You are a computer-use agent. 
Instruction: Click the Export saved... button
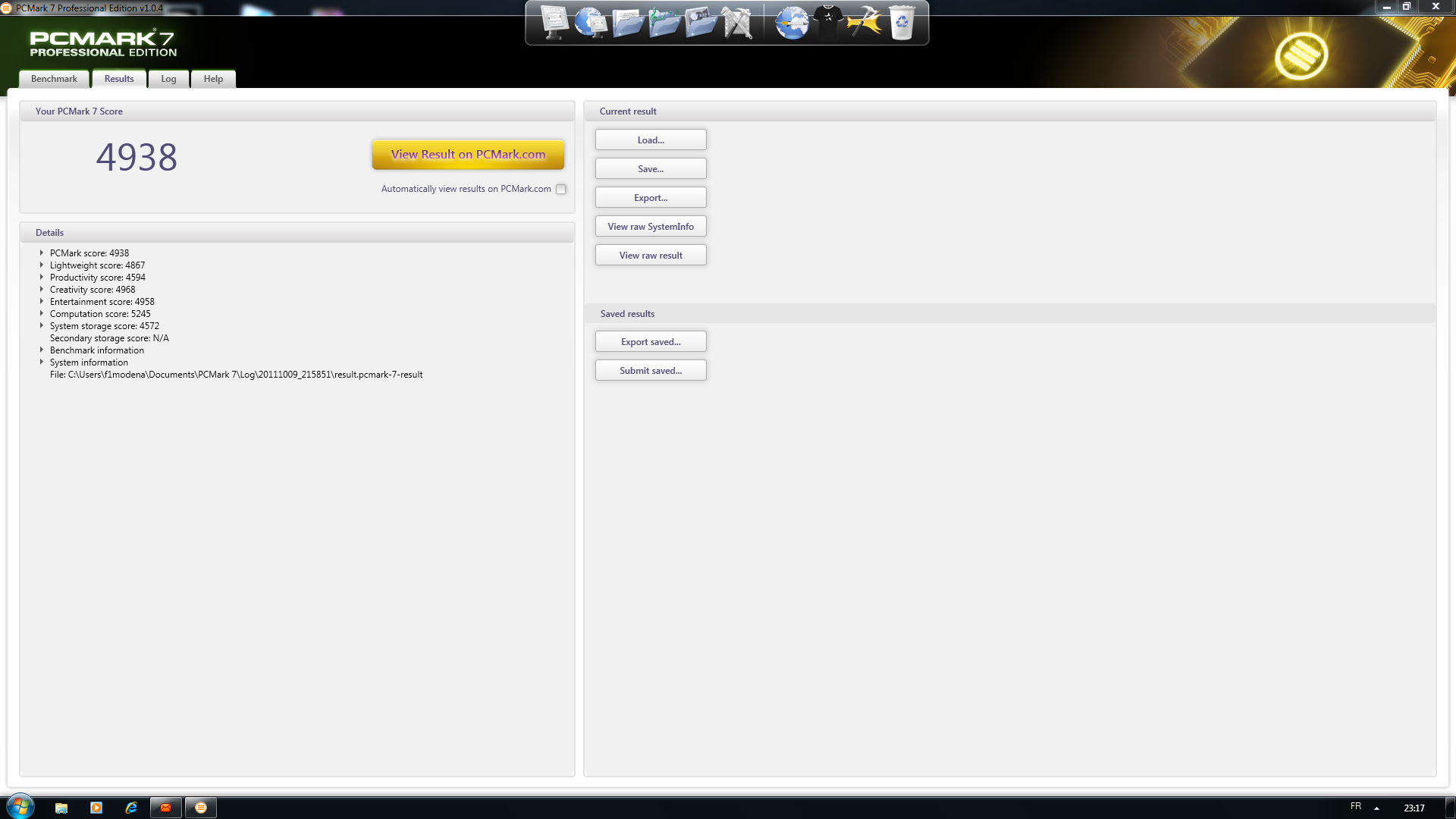click(651, 342)
